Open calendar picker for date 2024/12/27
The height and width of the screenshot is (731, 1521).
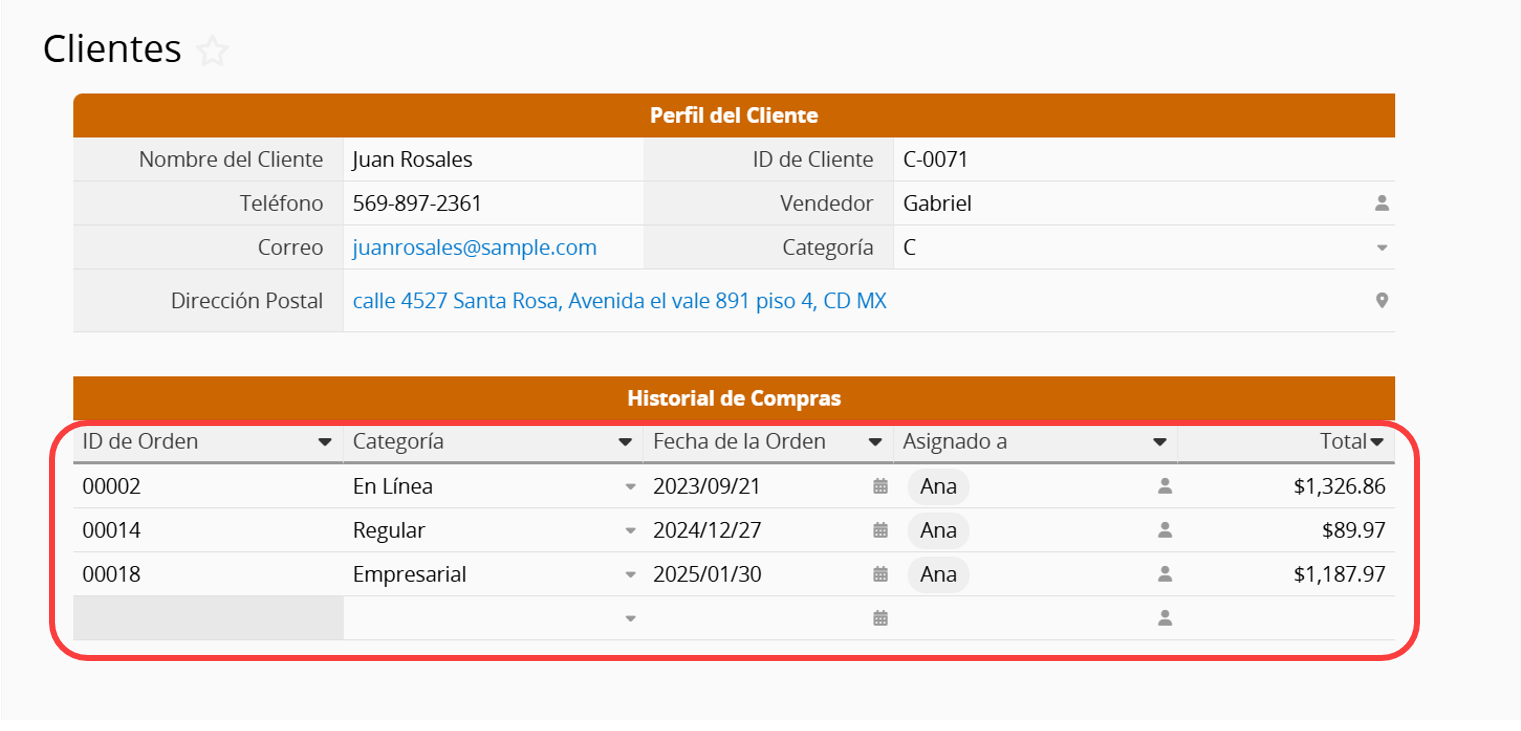(880, 530)
